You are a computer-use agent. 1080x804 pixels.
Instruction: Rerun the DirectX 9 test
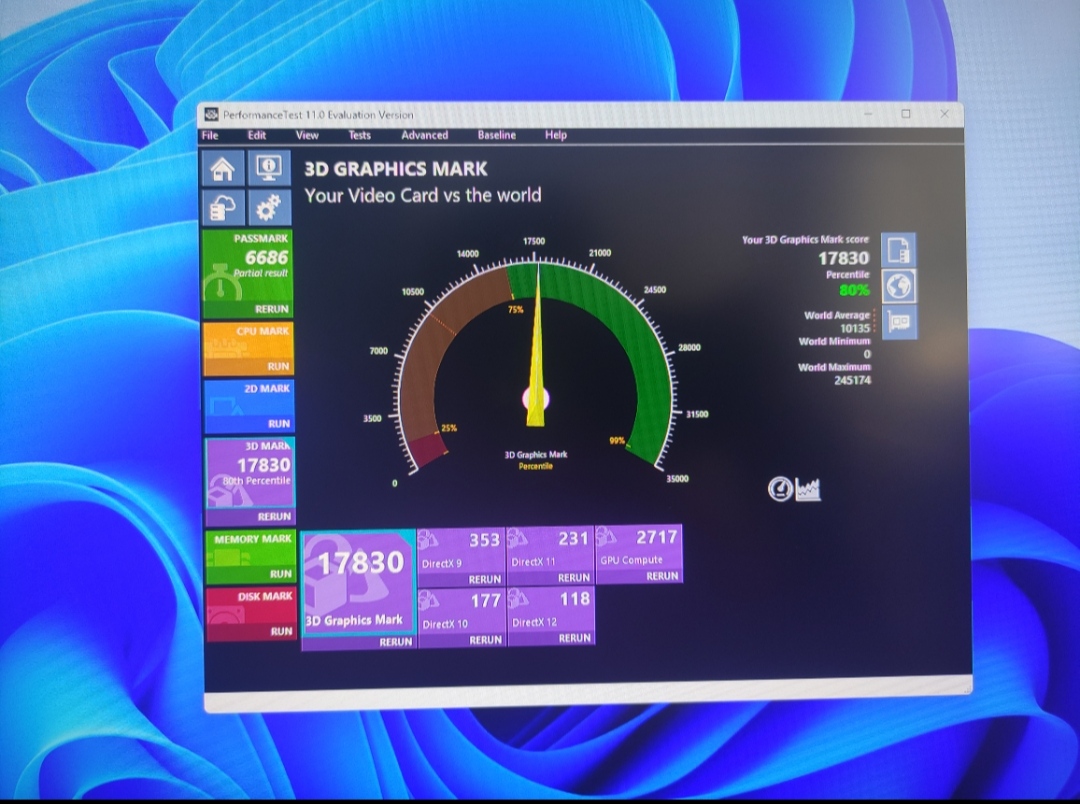pos(485,579)
